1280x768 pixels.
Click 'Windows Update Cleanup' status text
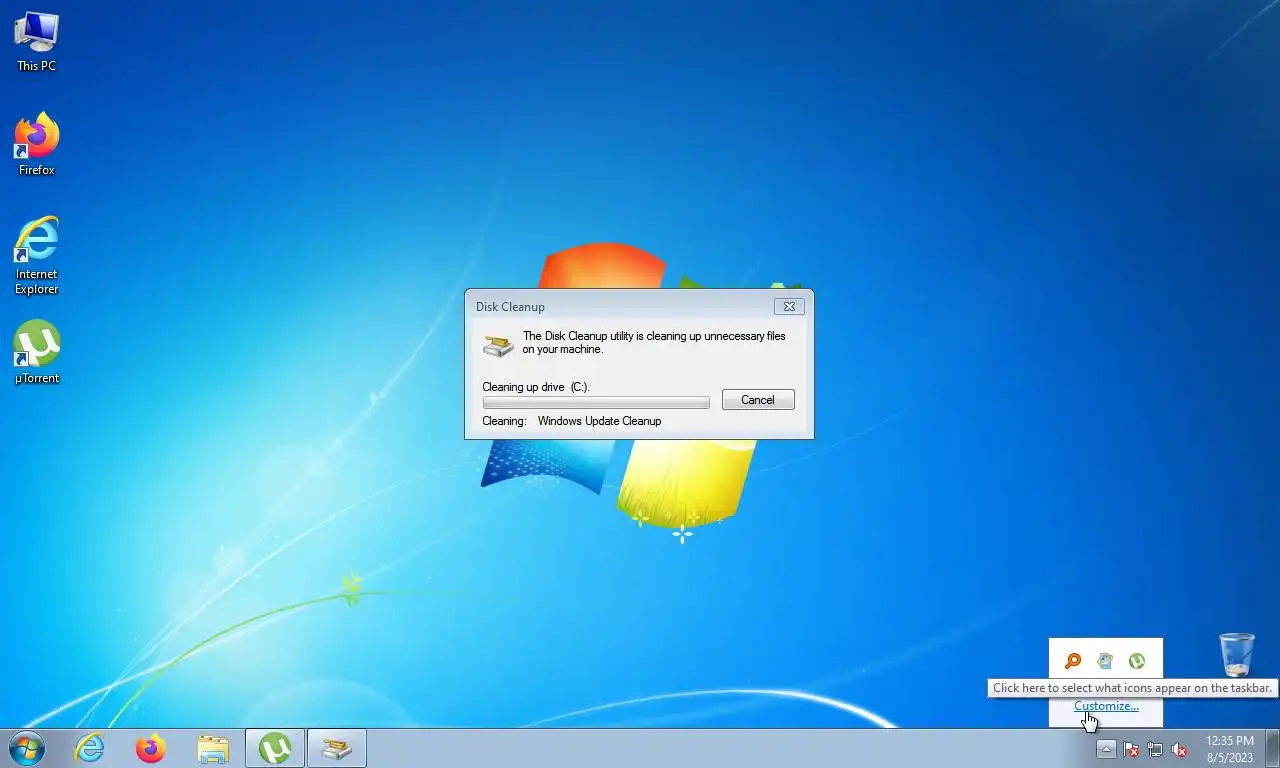(x=599, y=421)
